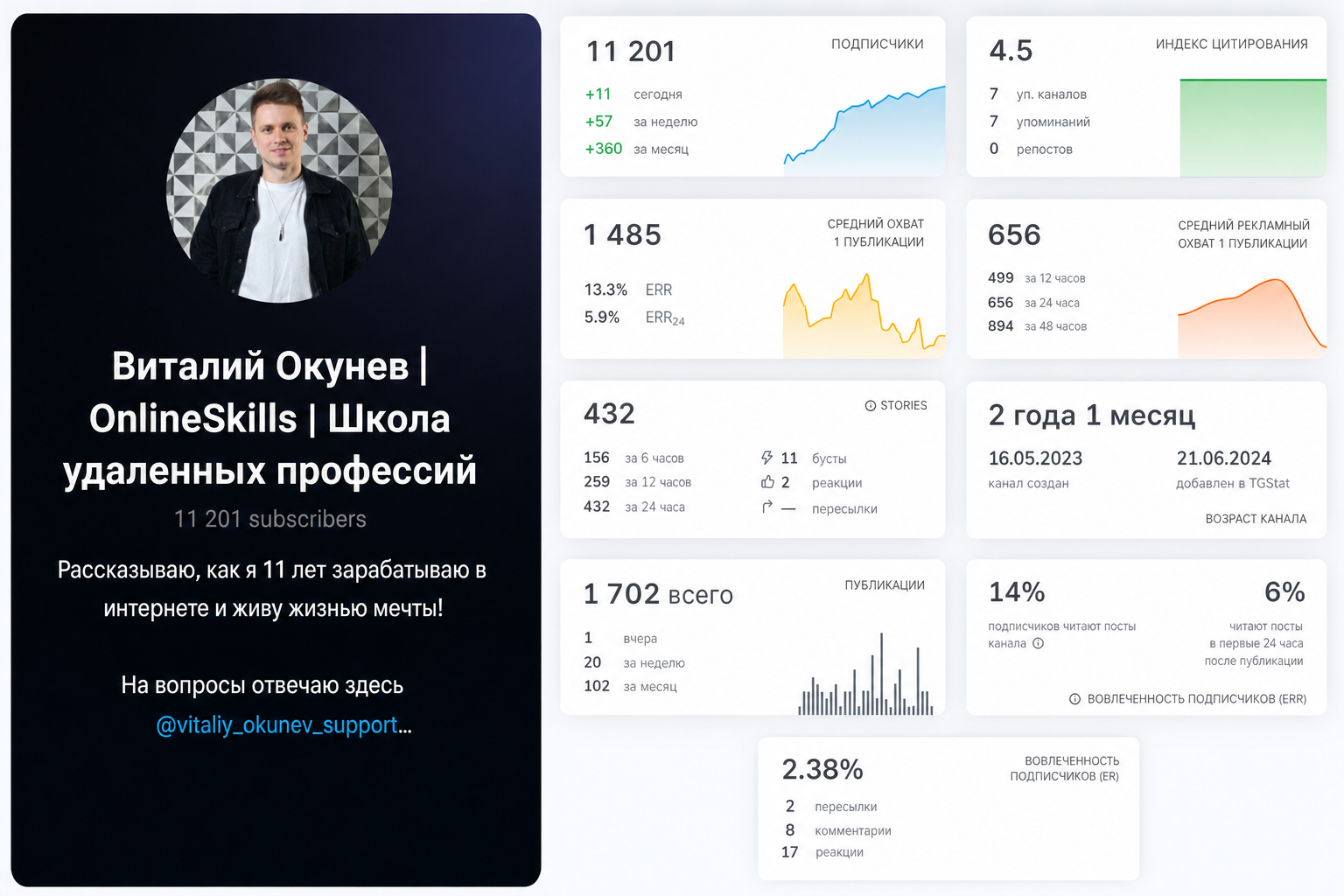Click the STORIES label
This screenshot has width=1344, height=896.
coord(903,406)
